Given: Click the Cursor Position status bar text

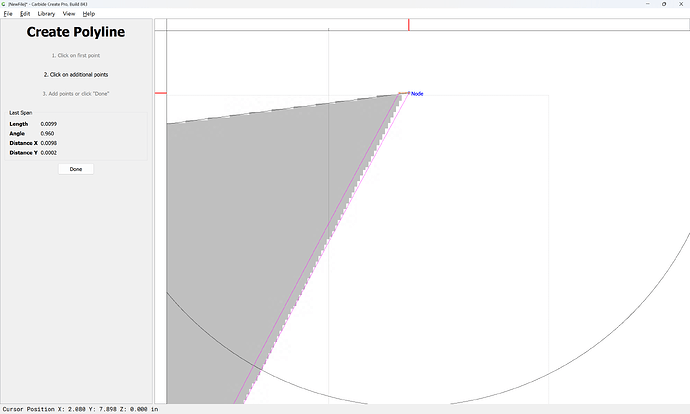Looking at the screenshot, I should click(x=80, y=409).
